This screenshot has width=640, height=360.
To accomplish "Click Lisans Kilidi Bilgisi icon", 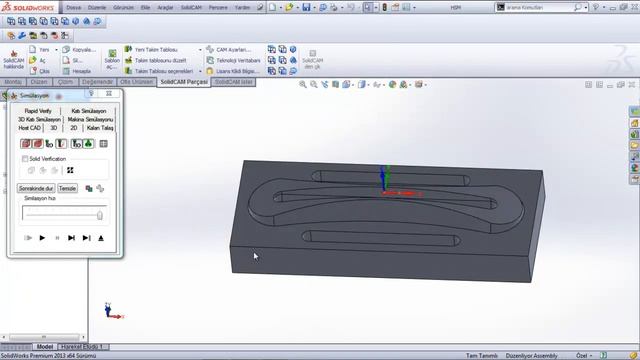I will tap(210, 71).
